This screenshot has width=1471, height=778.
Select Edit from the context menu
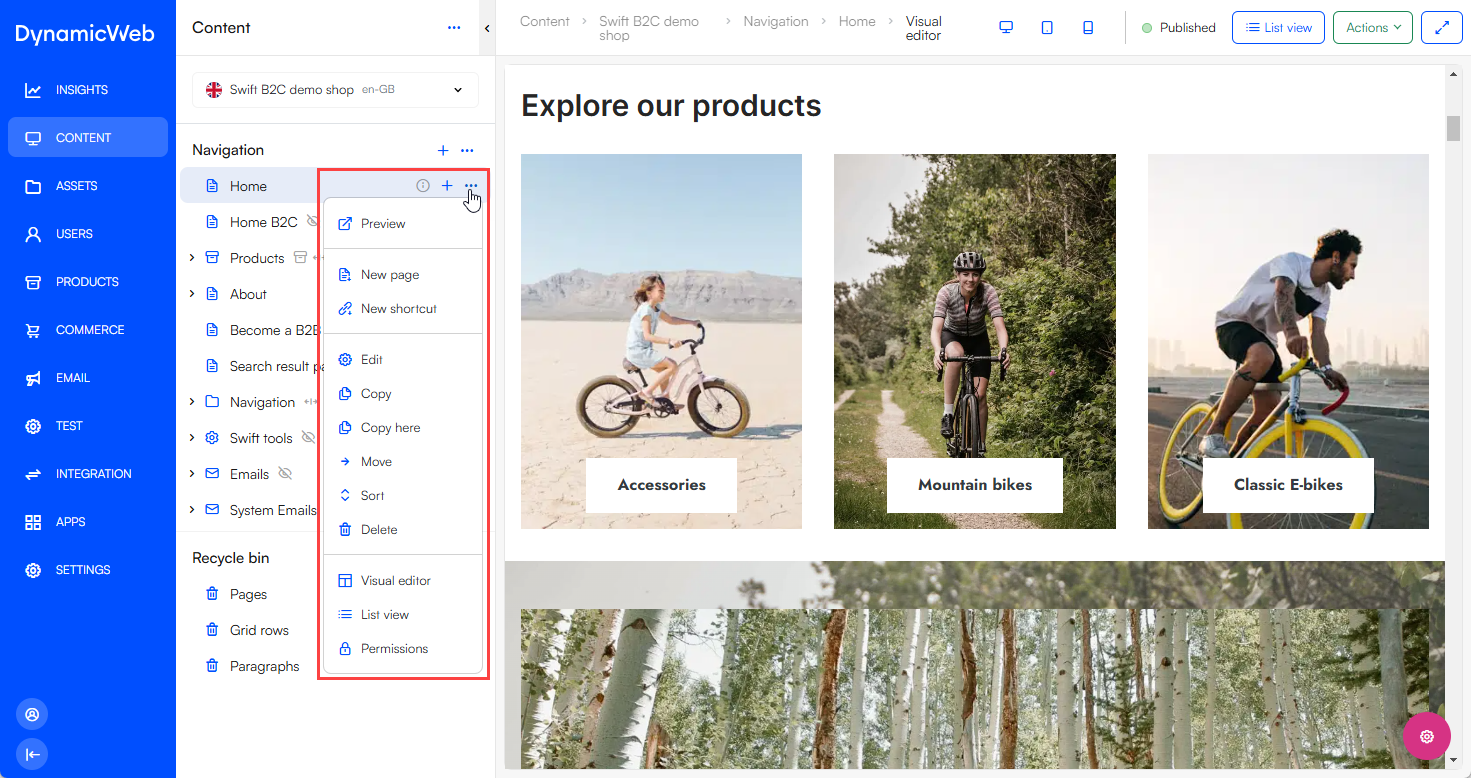[x=372, y=359]
